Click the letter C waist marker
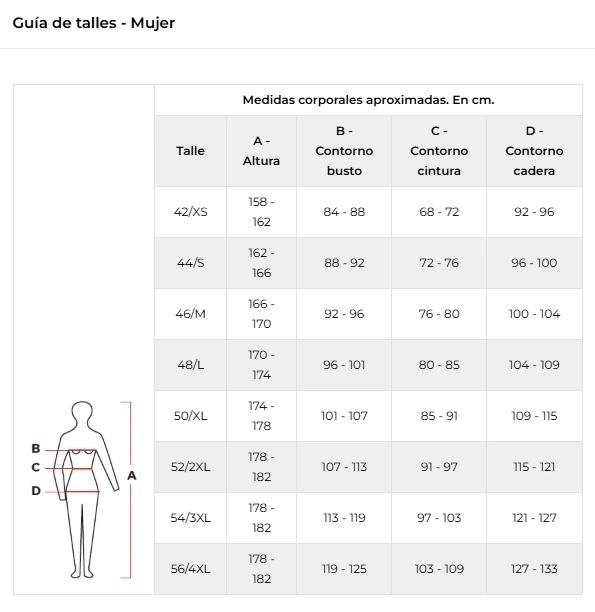 [36, 467]
